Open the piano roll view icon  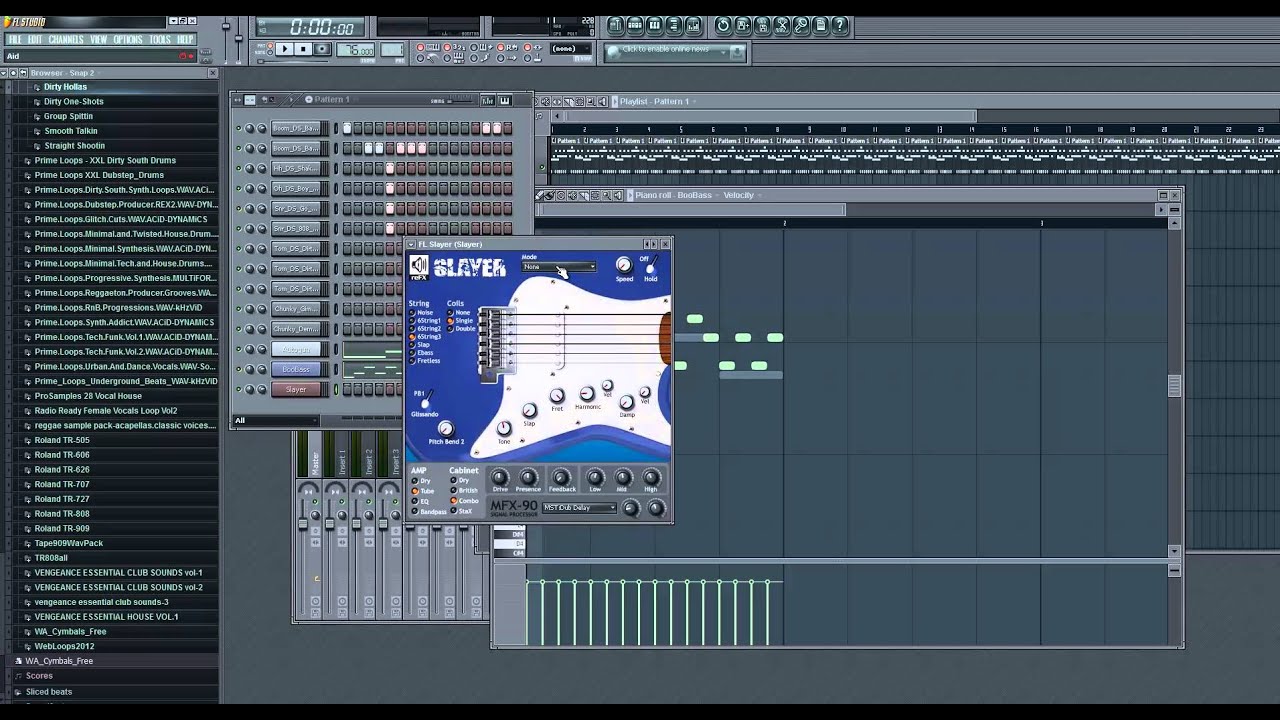pyautogui.click(x=655, y=25)
